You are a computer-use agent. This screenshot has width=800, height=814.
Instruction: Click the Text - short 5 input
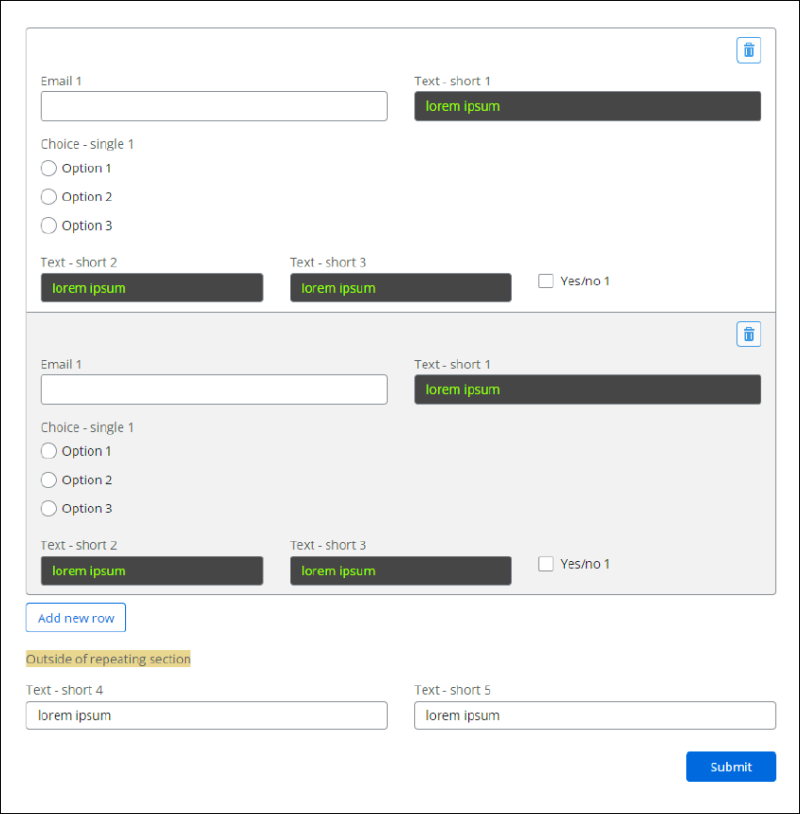pyautogui.click(x=595, y=715)
